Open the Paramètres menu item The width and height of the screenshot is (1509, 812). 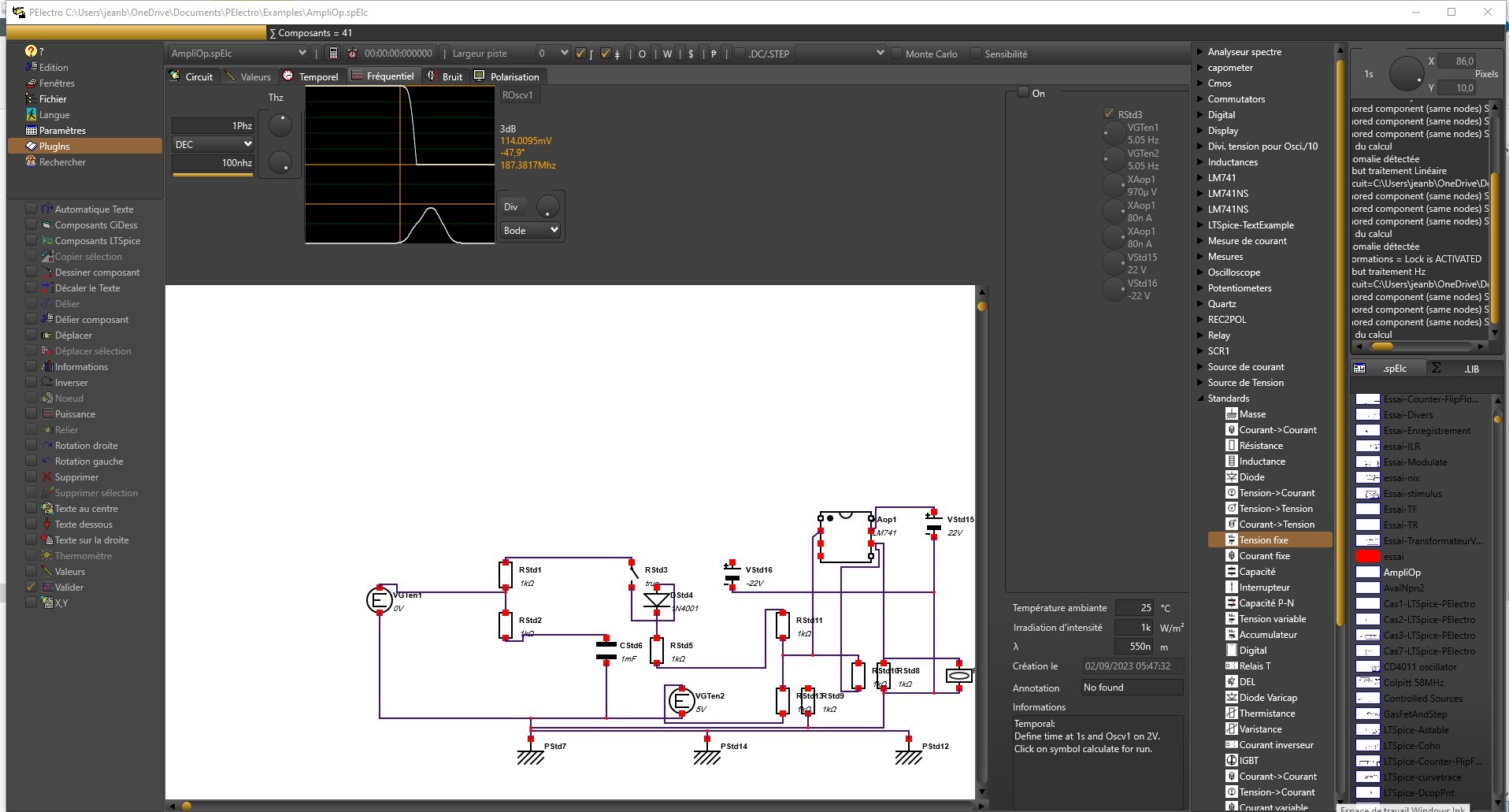point(62,131)
